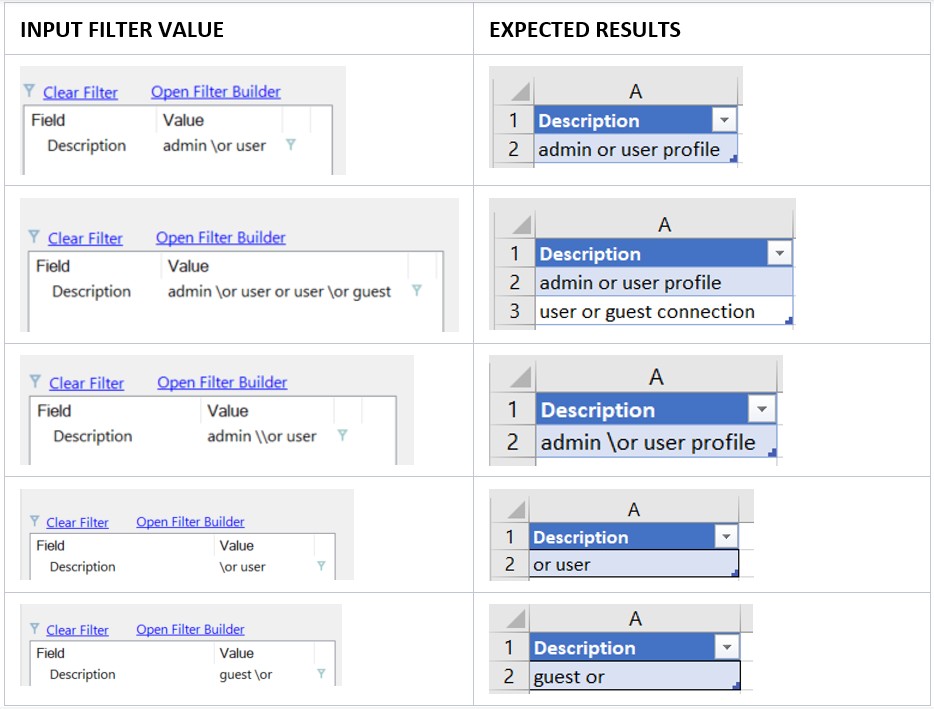Click select-all corner in sheet containing 'user or guest connection'
The image size is (934, 709).
click(516, 224)
